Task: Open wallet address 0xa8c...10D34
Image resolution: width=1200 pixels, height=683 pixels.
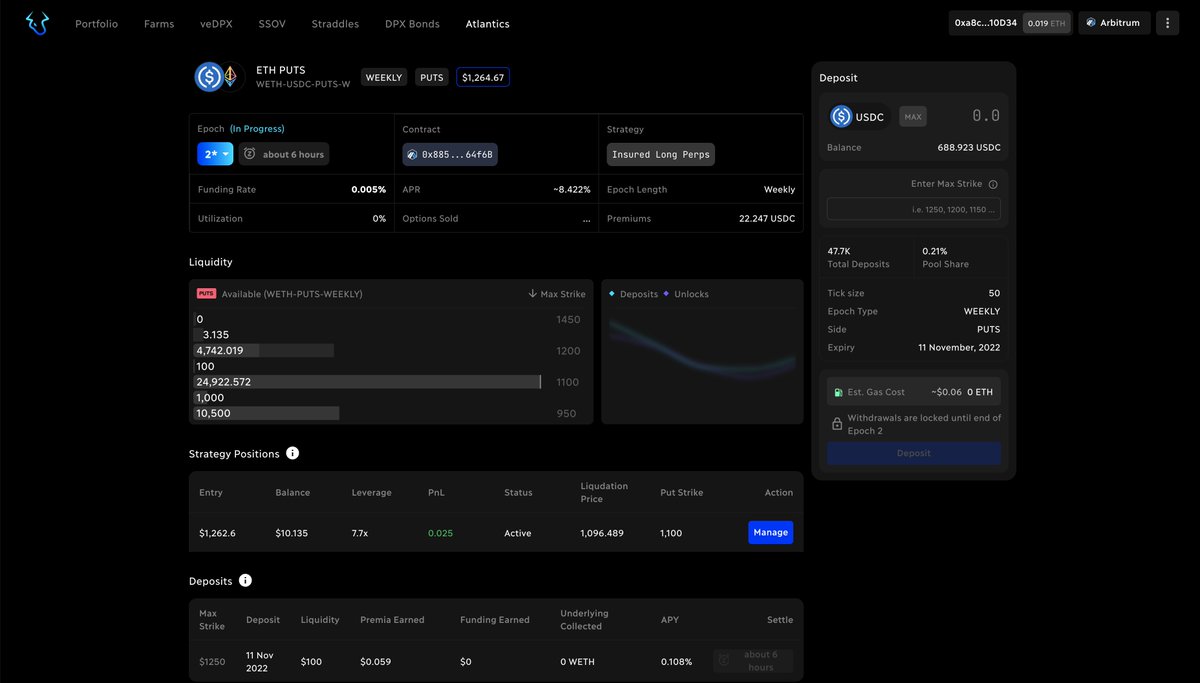Action: click(x=985, y=23)
